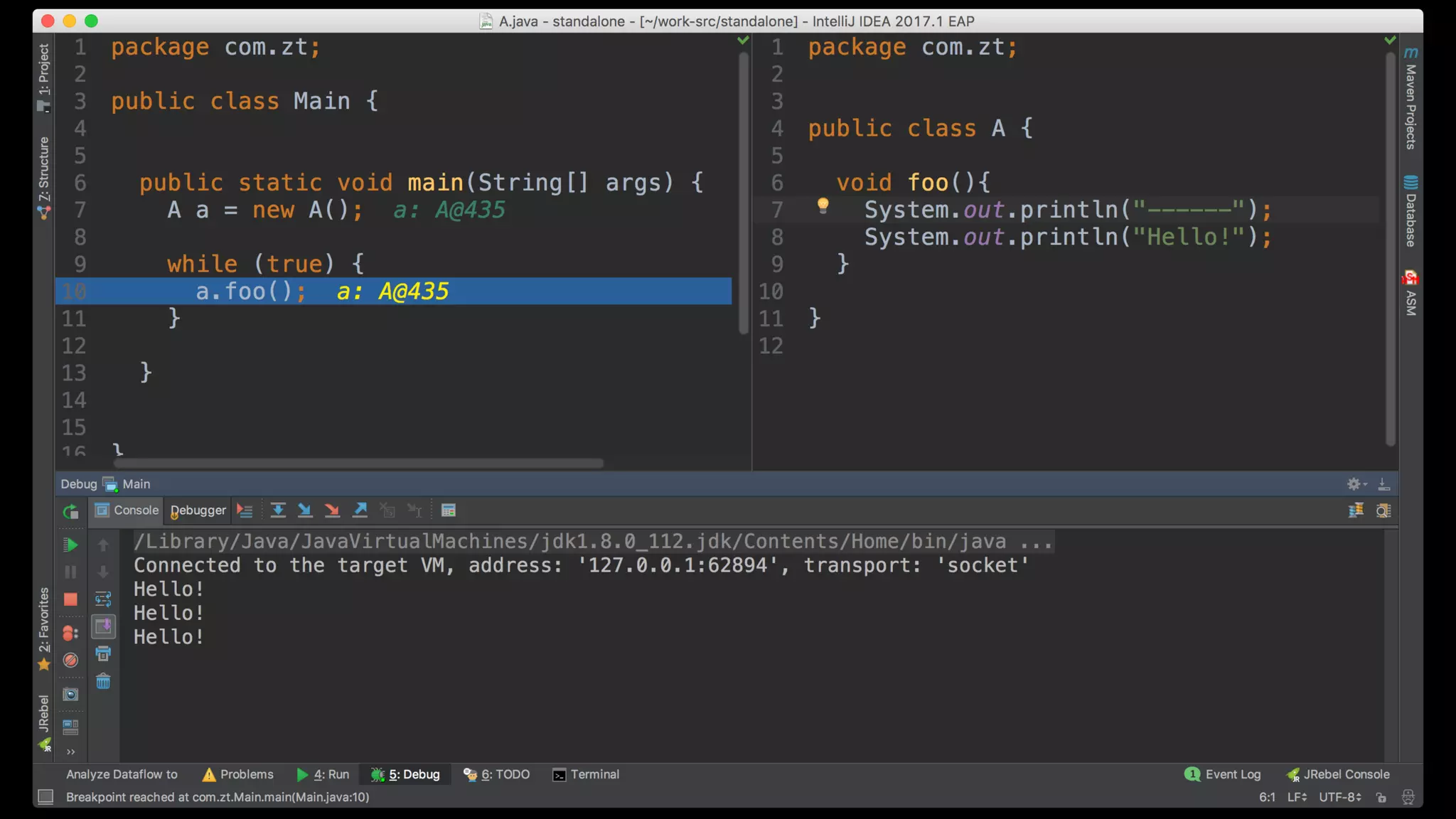Toggle scroll to end of console
Viewport: 1456px width, 819px height.
103,626
